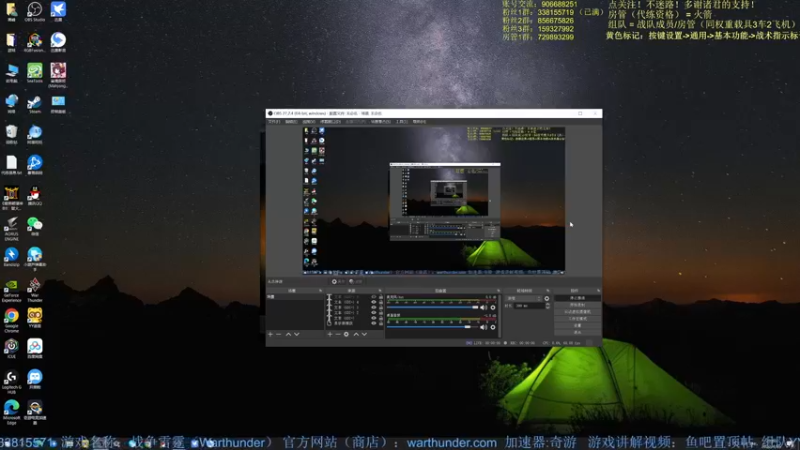This screenshot has width=800, height=450.
Task: Click first mixer channel volume slider
Action: [x=433, y=307]
